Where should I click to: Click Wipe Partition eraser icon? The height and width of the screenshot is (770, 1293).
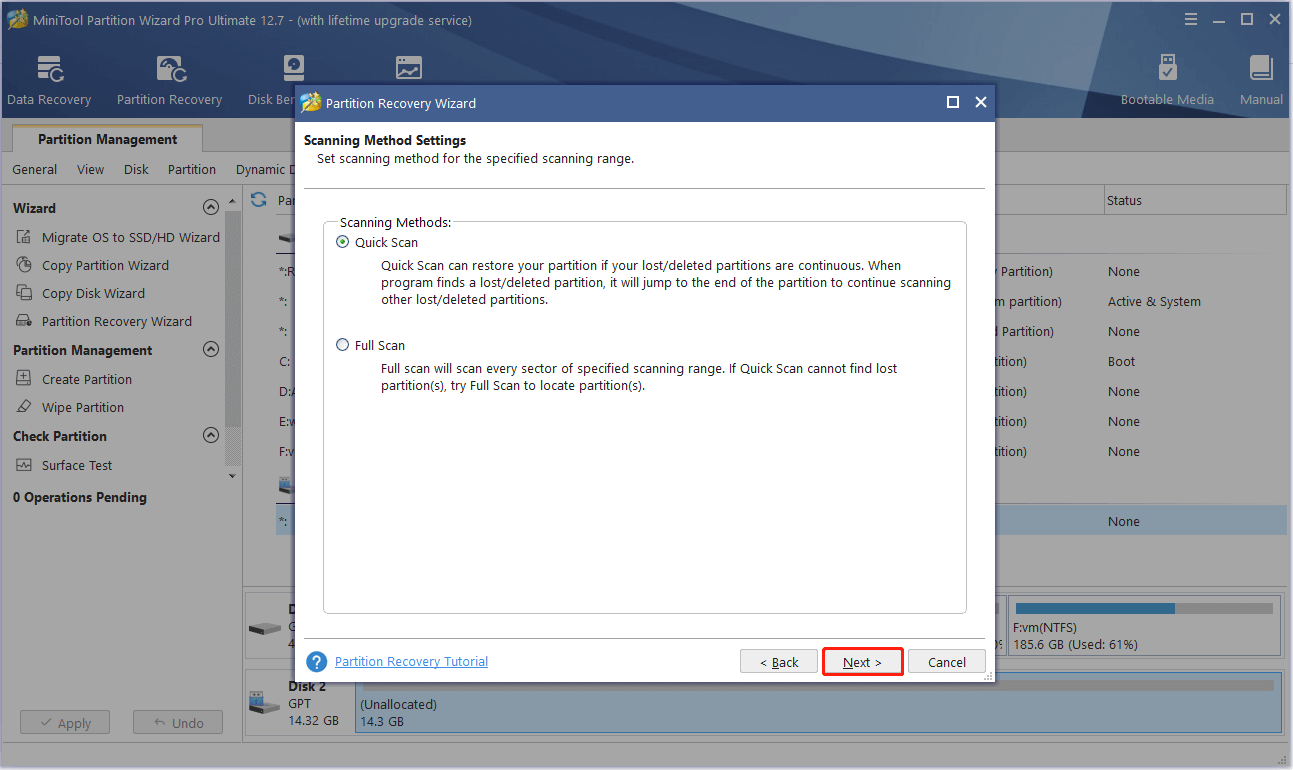click(x=24, y=407)
